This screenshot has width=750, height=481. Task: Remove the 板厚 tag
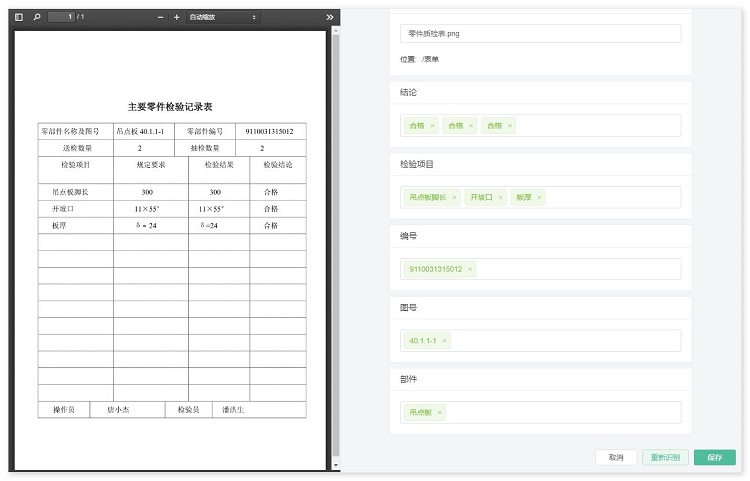click(539, 197)
